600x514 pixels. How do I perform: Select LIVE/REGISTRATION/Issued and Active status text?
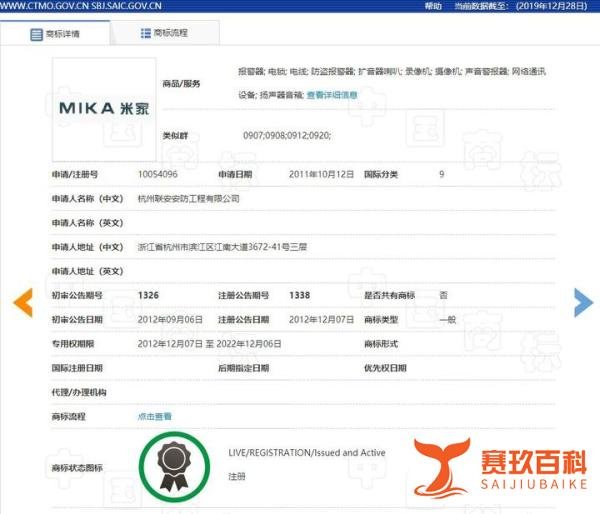point(307,453)
